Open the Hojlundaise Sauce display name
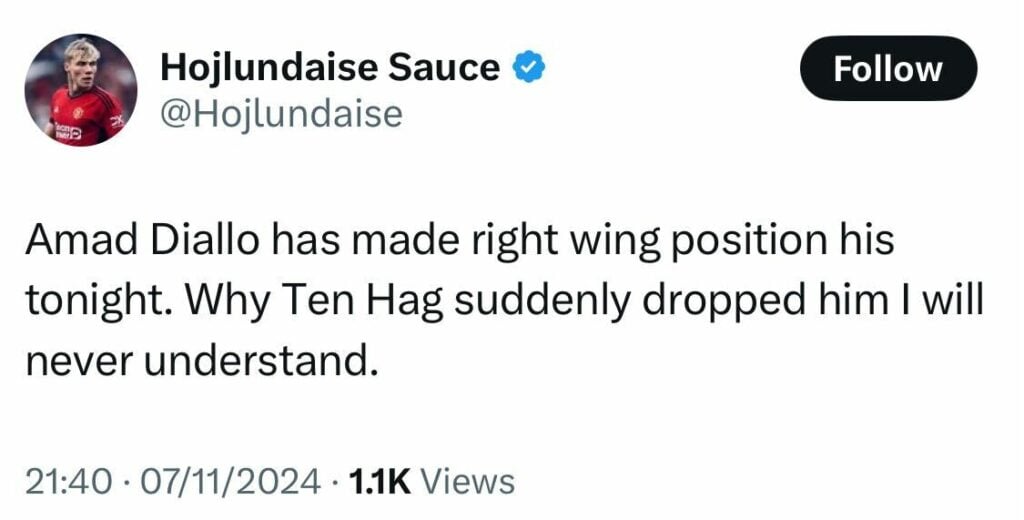 coord(330,68)
